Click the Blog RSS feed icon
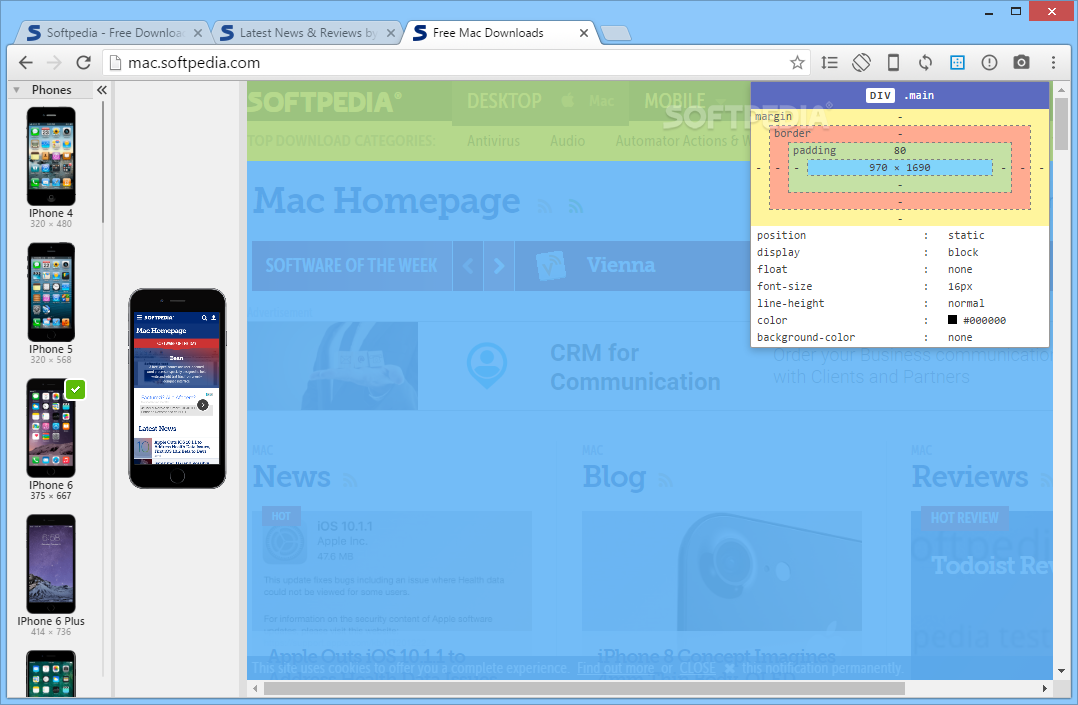The height and width of the screenshot is (705, 1078). click(664, 480)
